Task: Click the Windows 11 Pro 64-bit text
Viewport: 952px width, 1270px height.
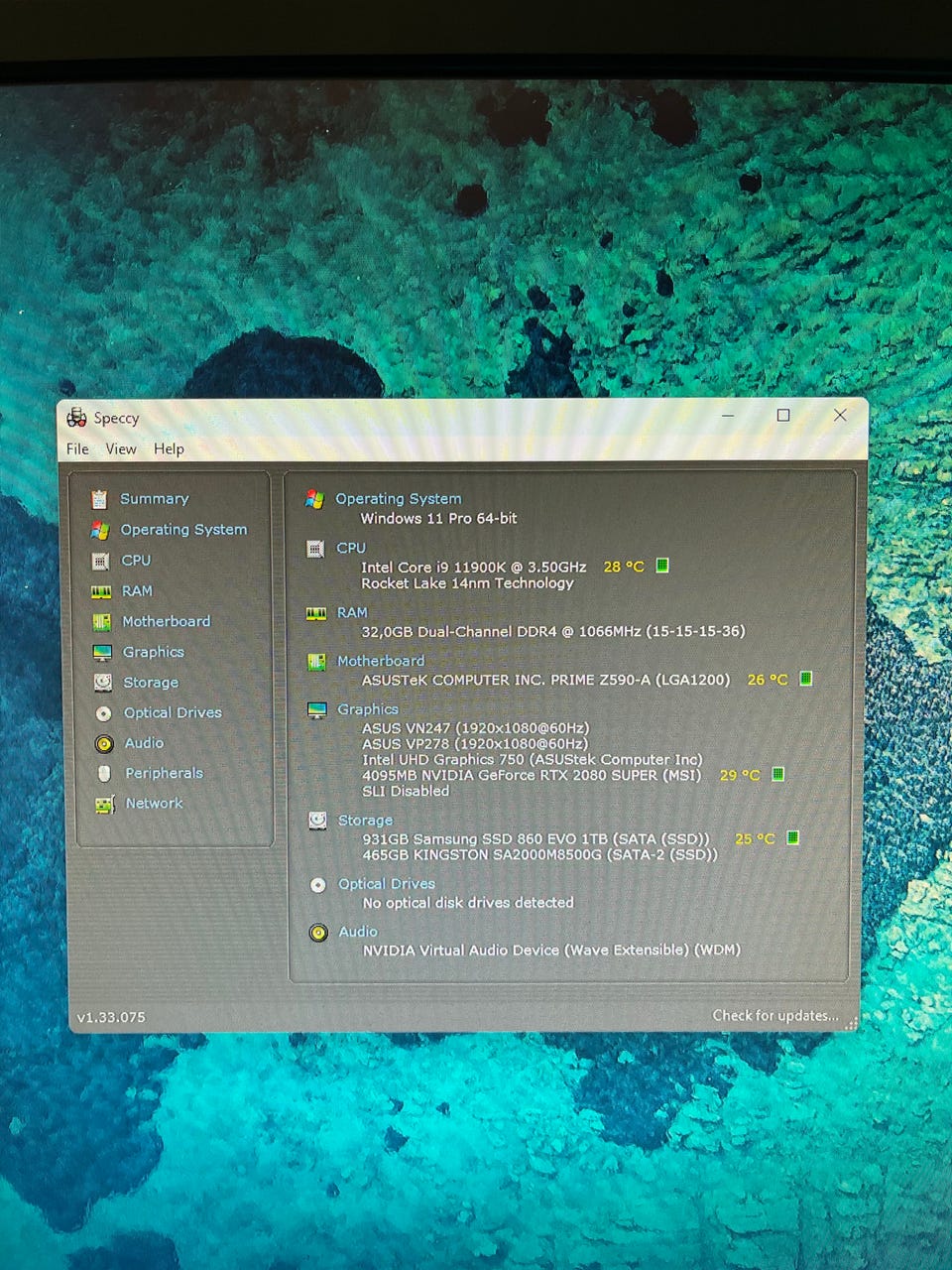Action: tap(439, 518)
